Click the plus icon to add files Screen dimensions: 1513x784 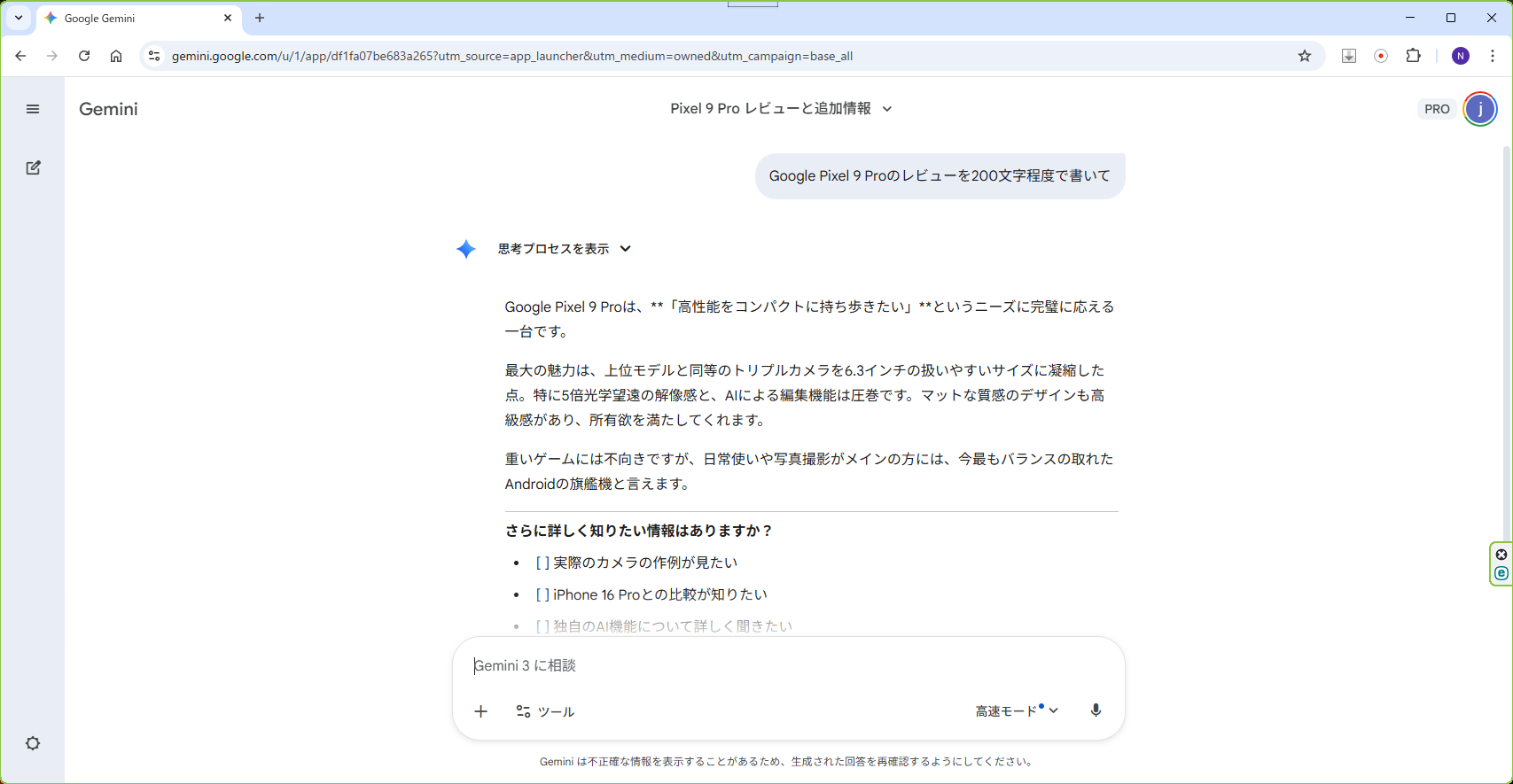tap(480, 711)
